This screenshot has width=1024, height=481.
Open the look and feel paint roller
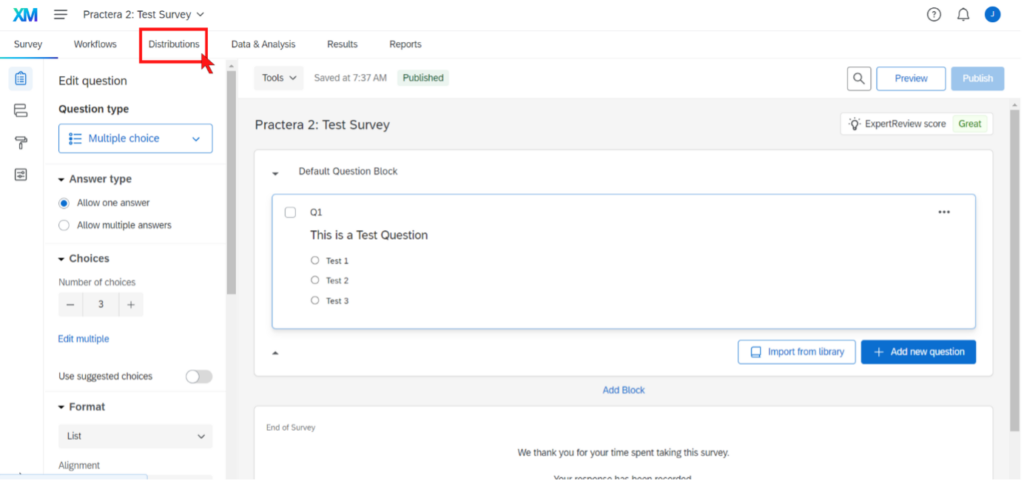pyautogui.click(x=21, y=143)
